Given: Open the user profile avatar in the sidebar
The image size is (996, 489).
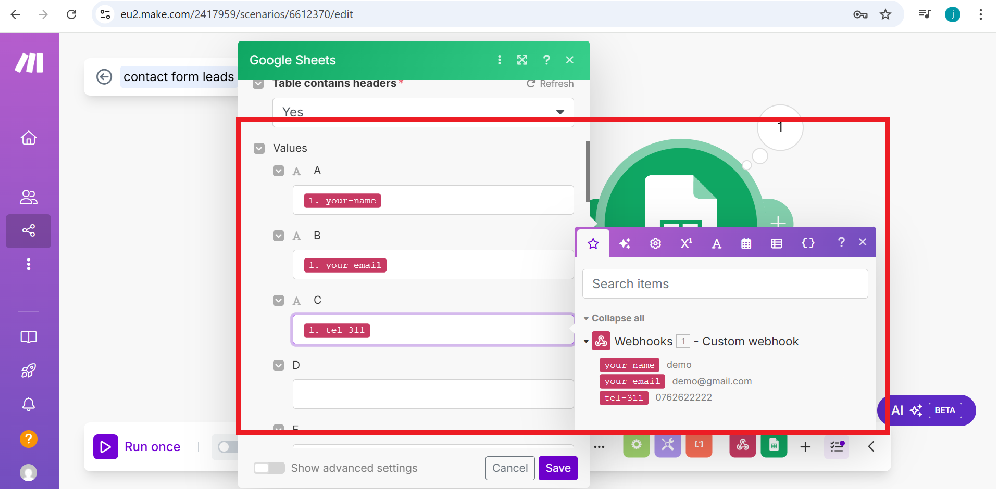Looking at the screenshot, I should pyautogui.click(x=29, y=472).
